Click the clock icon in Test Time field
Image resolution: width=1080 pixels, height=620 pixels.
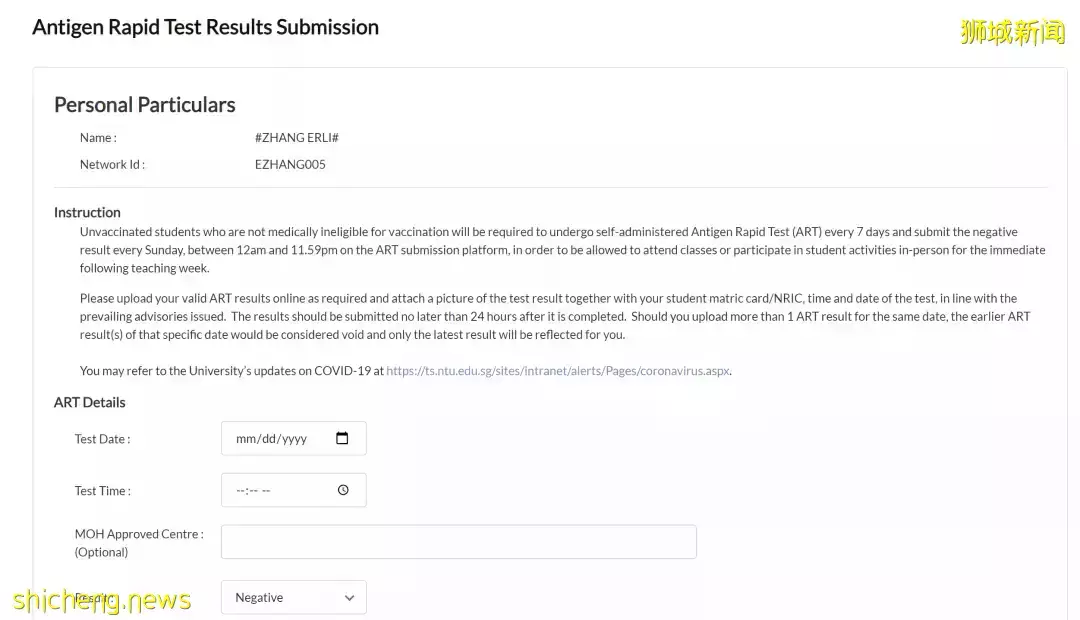343,490
